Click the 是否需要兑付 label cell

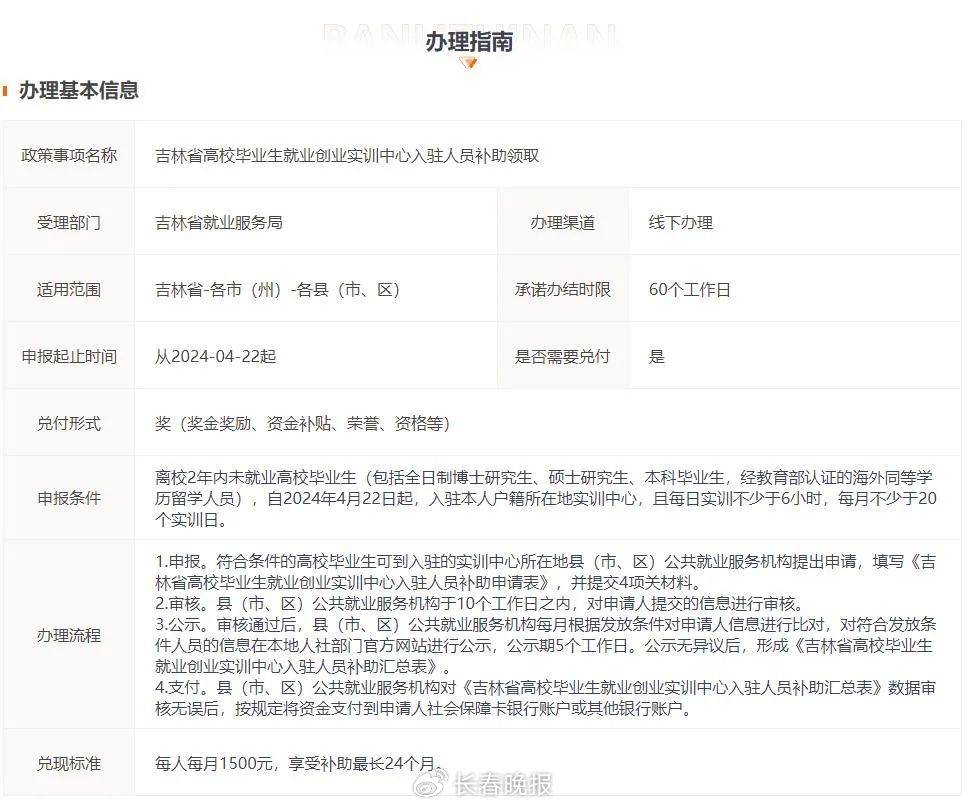click(x=562, y=357)
